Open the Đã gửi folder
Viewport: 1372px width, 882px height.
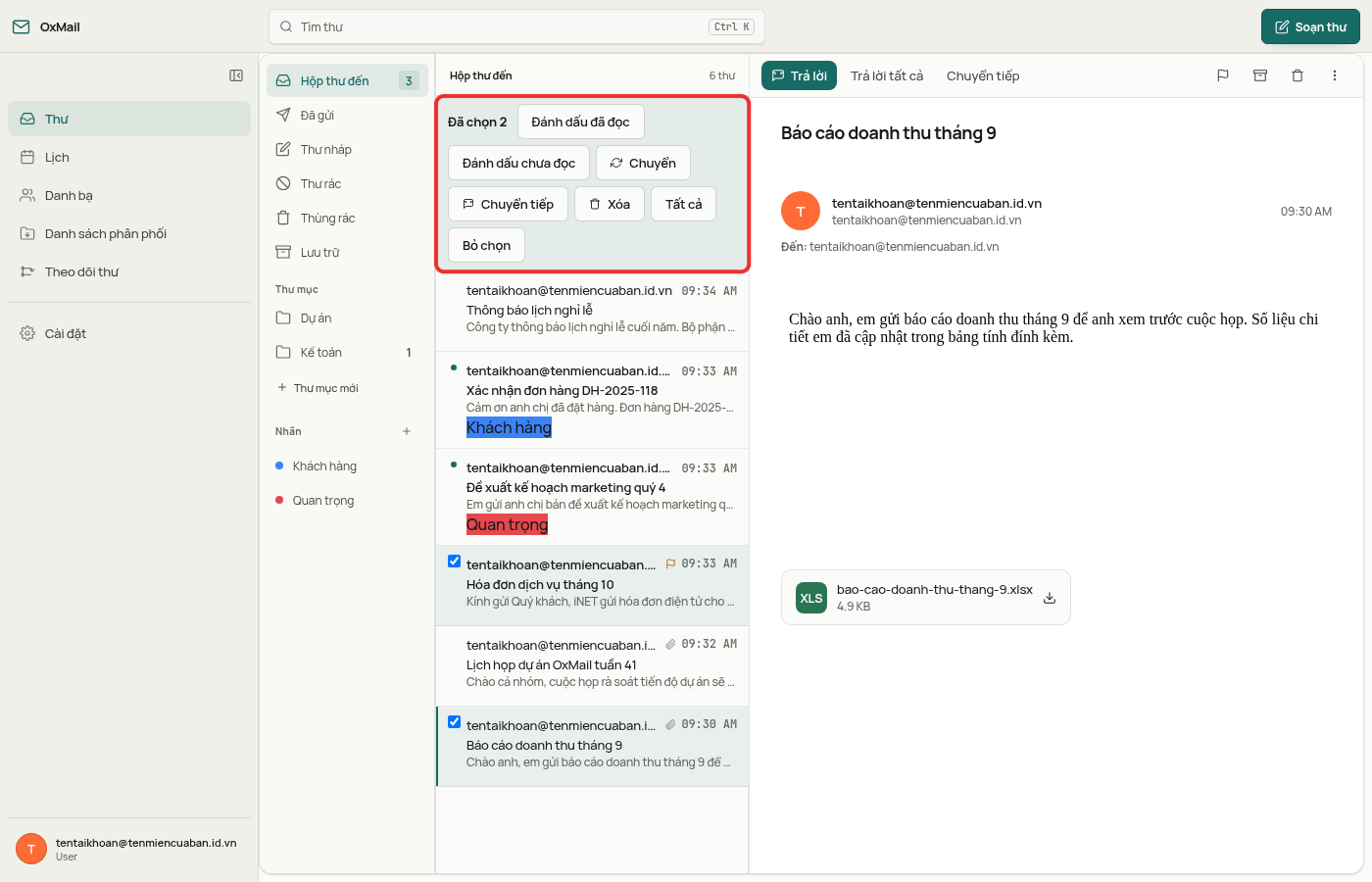[x=347, y=115]
